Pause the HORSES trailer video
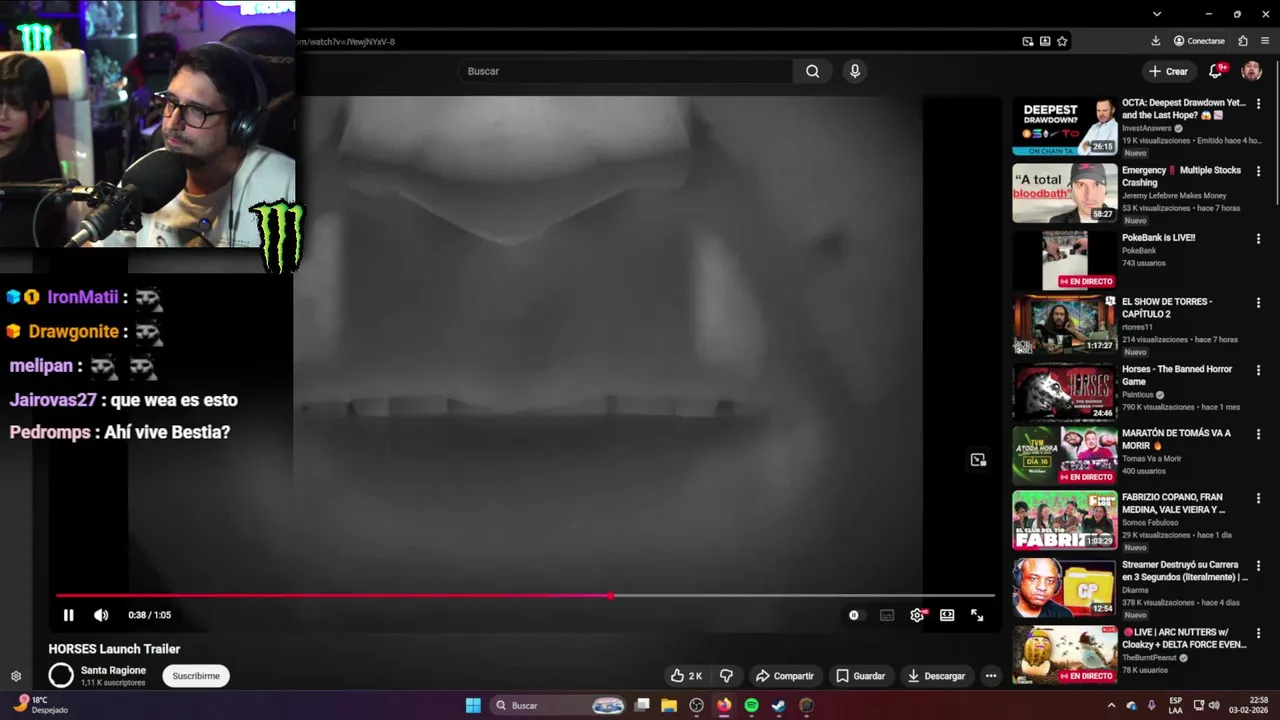Image resolution: width=1280 pixels, height=720 pixels. click(68, 615)
